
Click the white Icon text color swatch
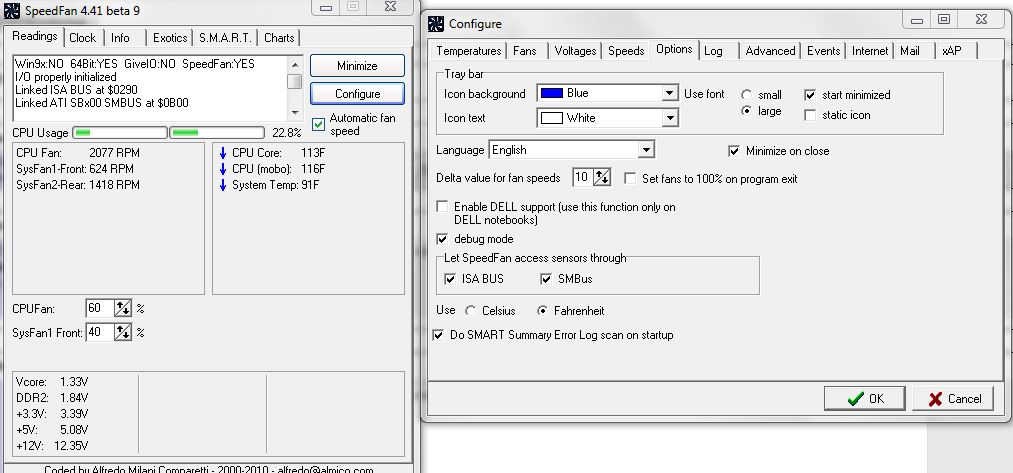(x=552, y=118)
